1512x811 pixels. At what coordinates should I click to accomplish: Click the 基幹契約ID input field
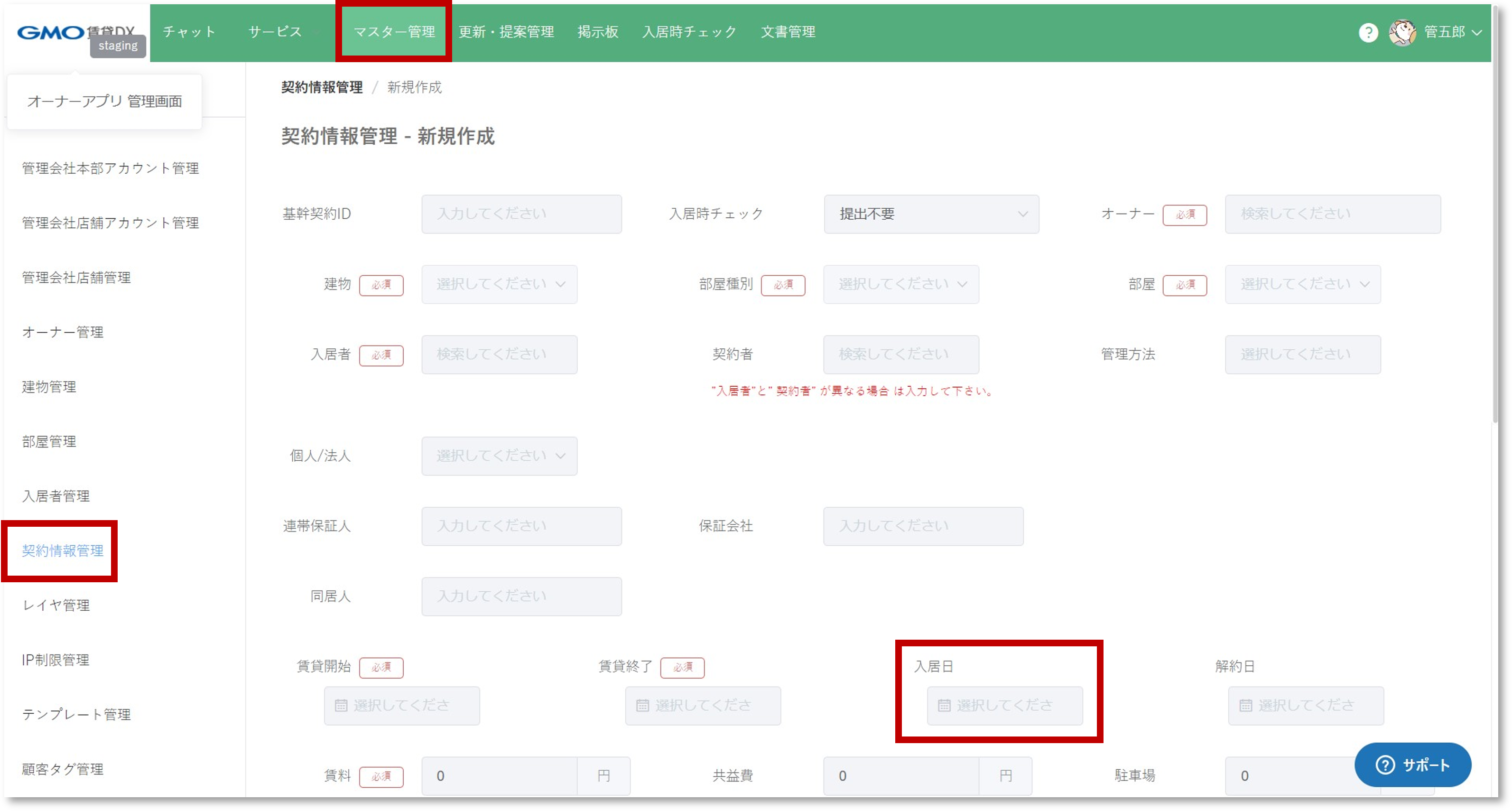pyautogui.click(x=521, y=214)
